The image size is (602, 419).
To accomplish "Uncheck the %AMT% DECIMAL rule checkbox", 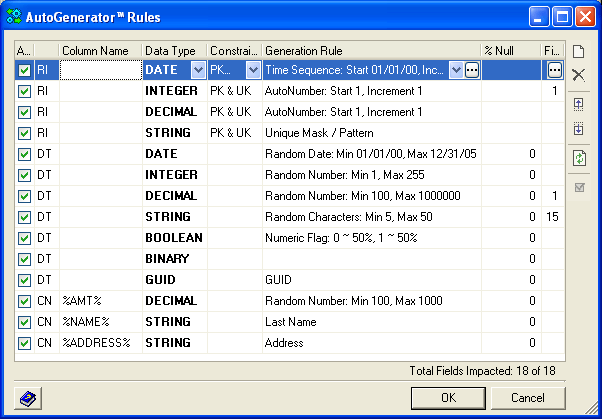I will pos(25,301).
